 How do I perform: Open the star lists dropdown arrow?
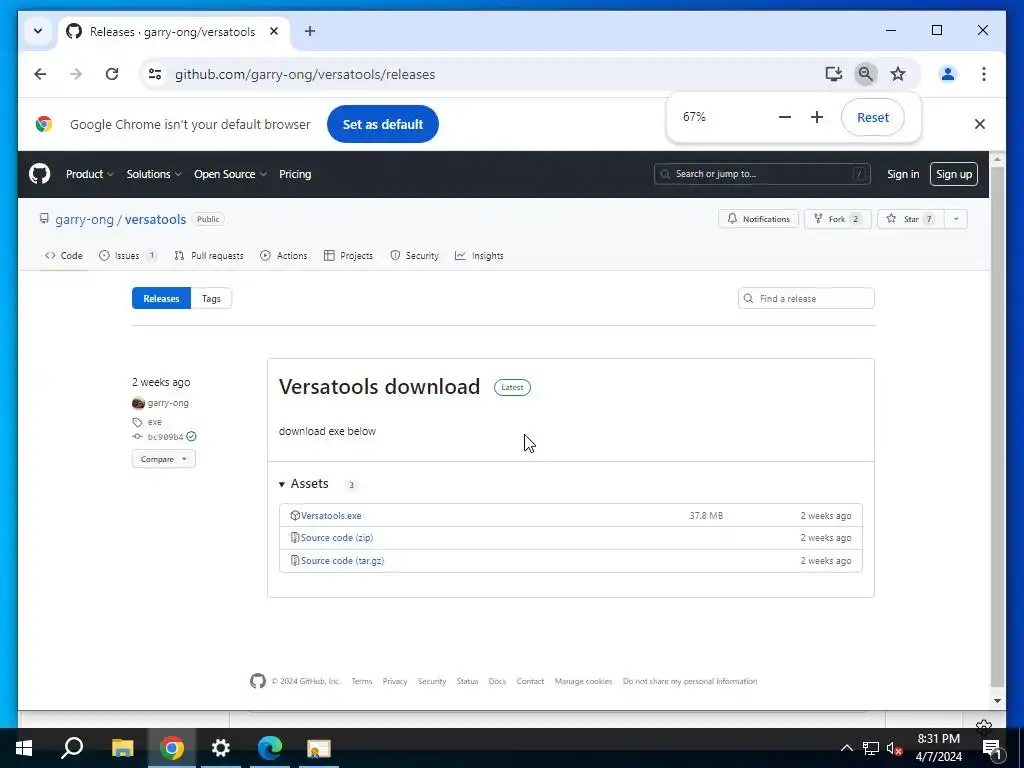click(956, 219)
